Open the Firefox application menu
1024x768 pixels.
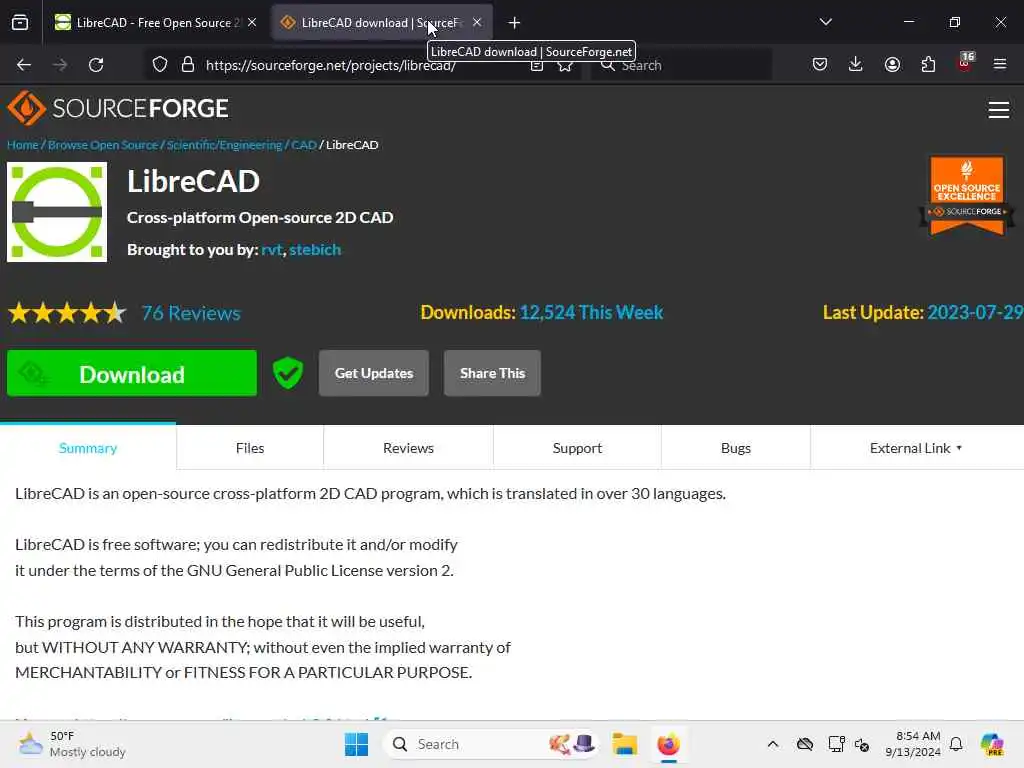click(1000, 64)
